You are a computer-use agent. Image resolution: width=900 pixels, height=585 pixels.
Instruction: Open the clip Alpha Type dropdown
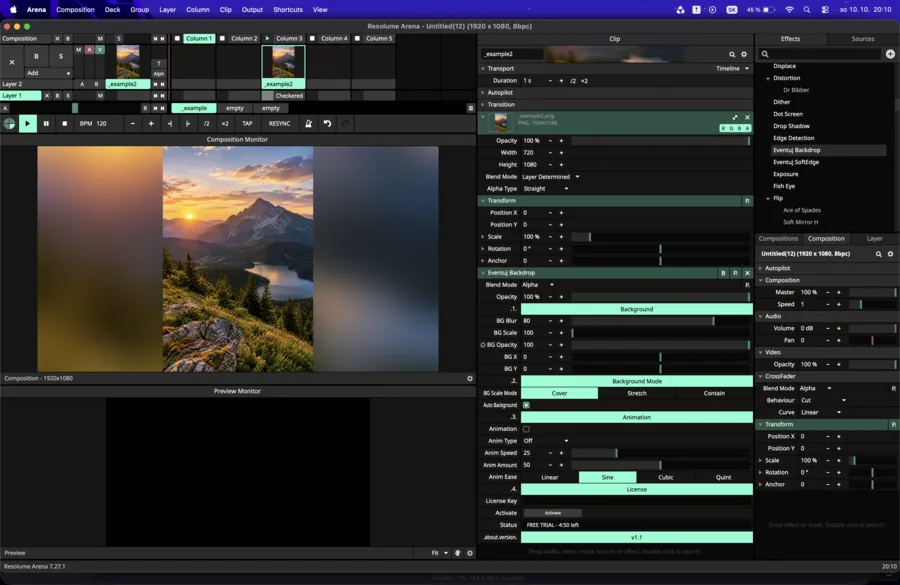[x=545, y=189]
